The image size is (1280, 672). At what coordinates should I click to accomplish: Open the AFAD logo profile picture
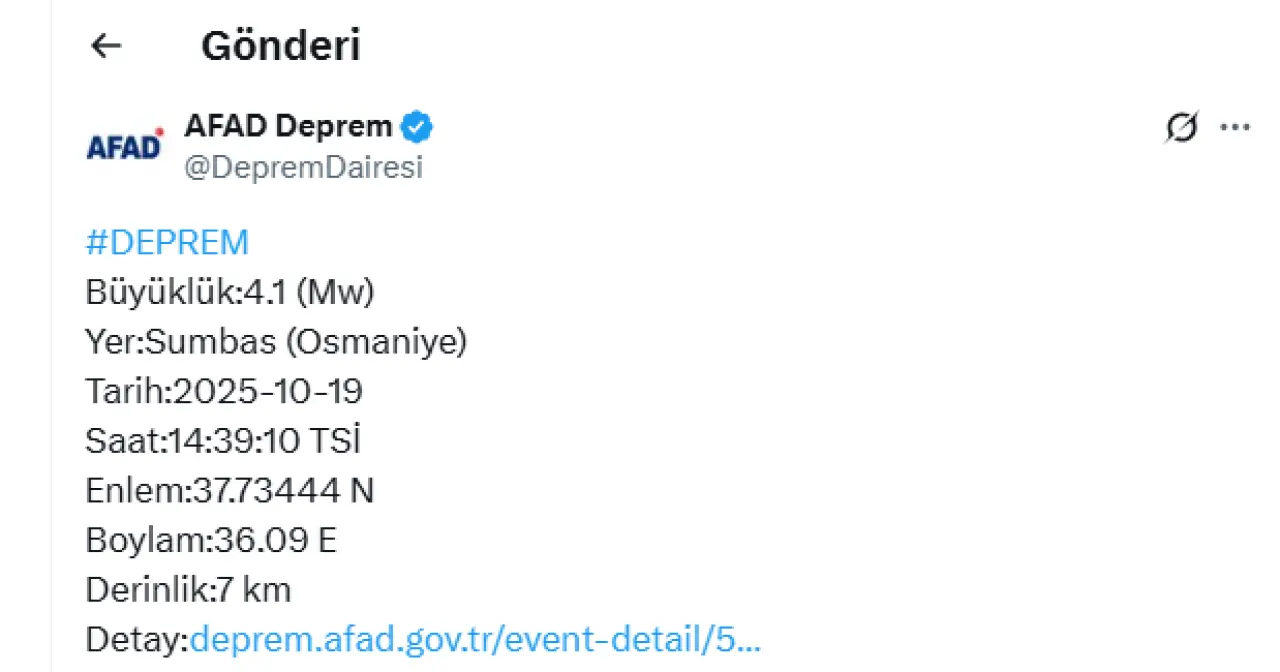pyautogui.click(x=124, y=147)
